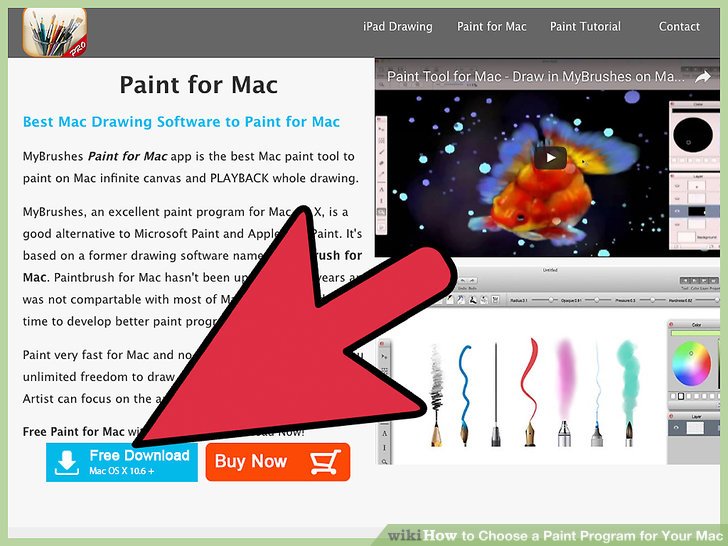Click the pencil brush sample image
The height and width of the screenshot is (546, 728).
(436, 396)
